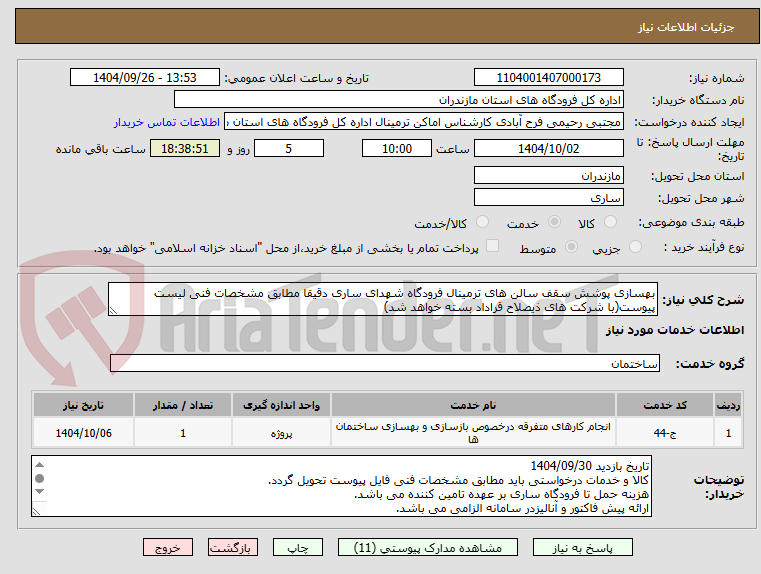Click quantity cell 1 in services table
This screenshot has height=574, width=761.
(183, 433)
